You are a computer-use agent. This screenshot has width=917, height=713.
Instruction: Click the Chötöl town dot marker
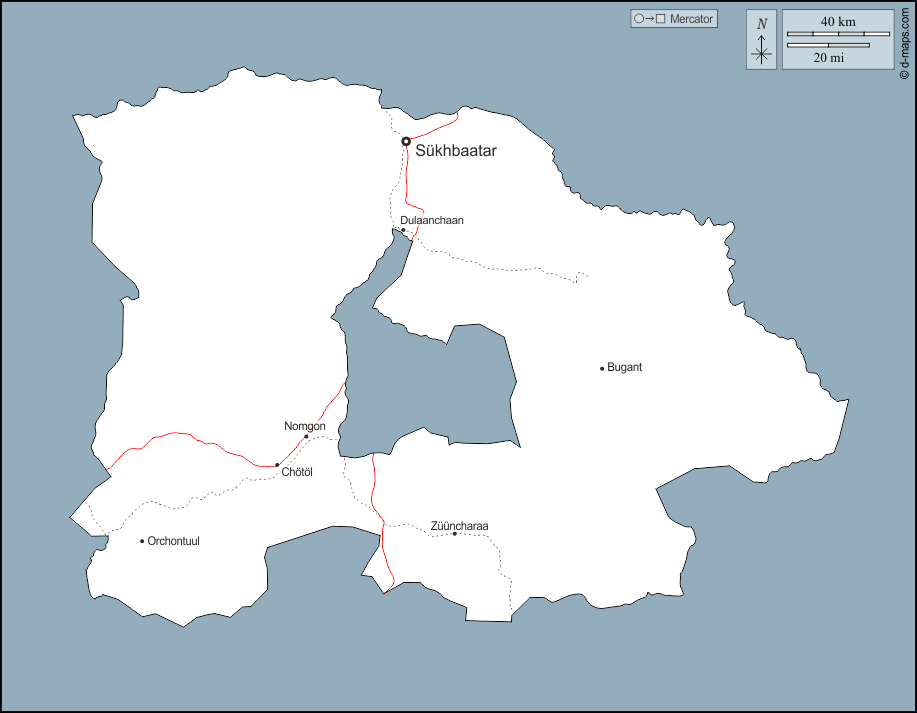coord(277,465)
